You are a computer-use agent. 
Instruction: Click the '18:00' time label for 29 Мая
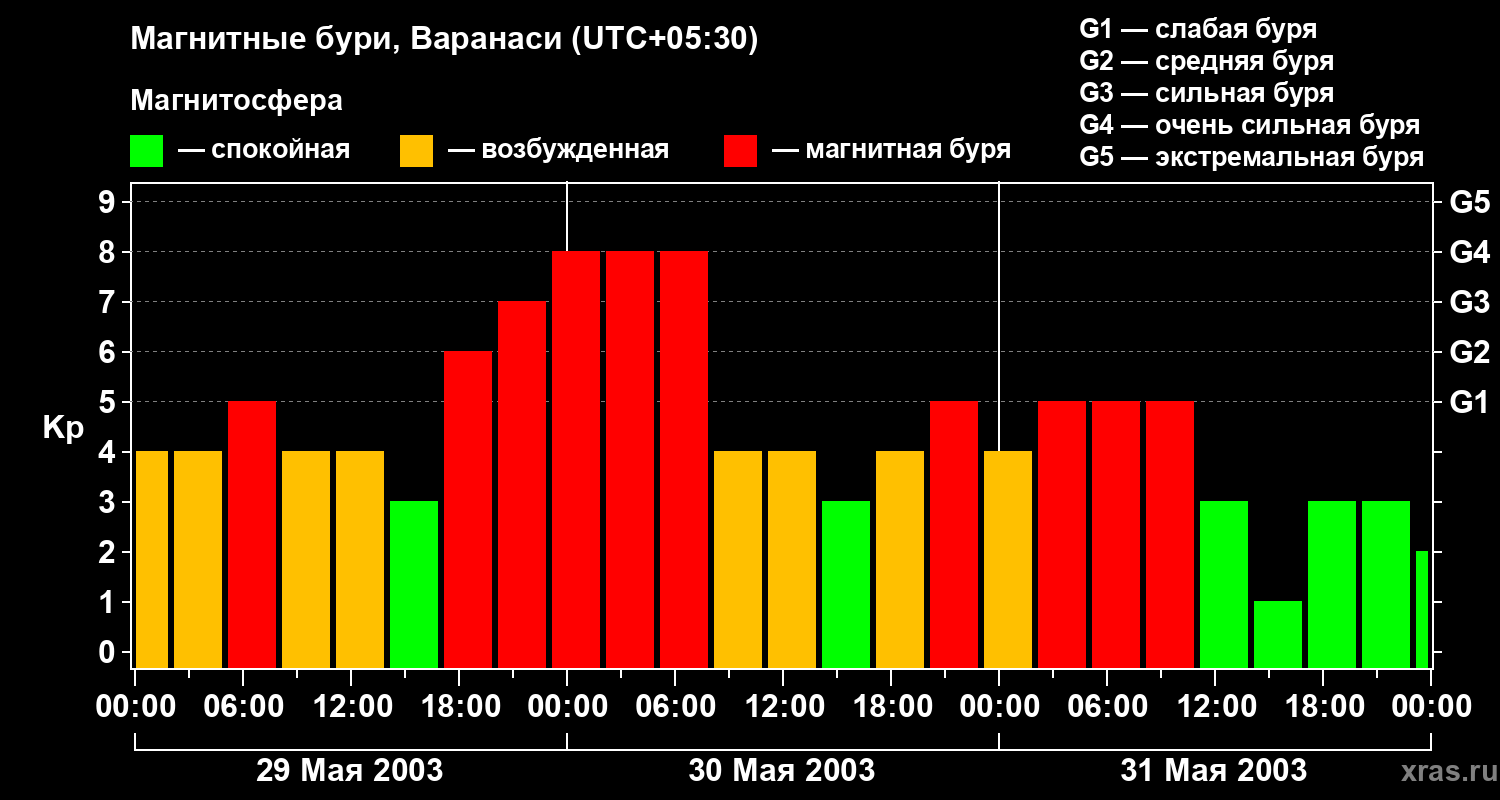click(459, 706)
